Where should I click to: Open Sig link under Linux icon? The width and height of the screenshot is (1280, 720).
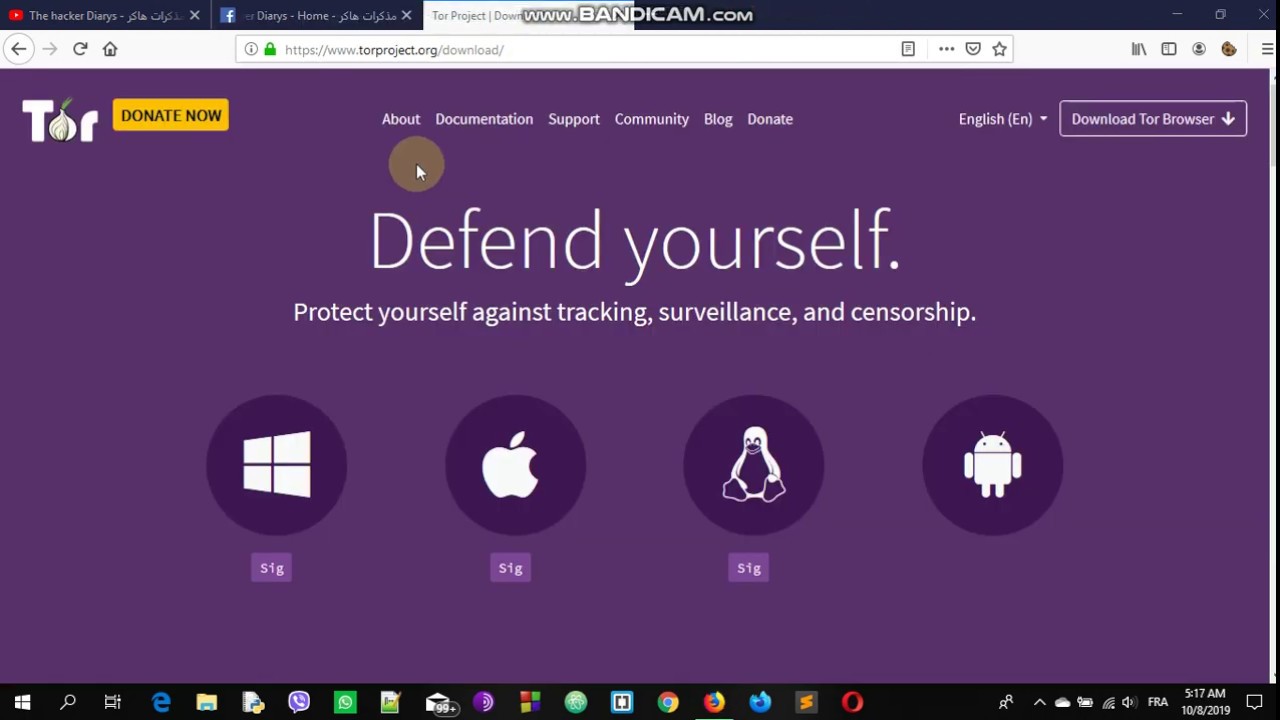pos(749,568)
